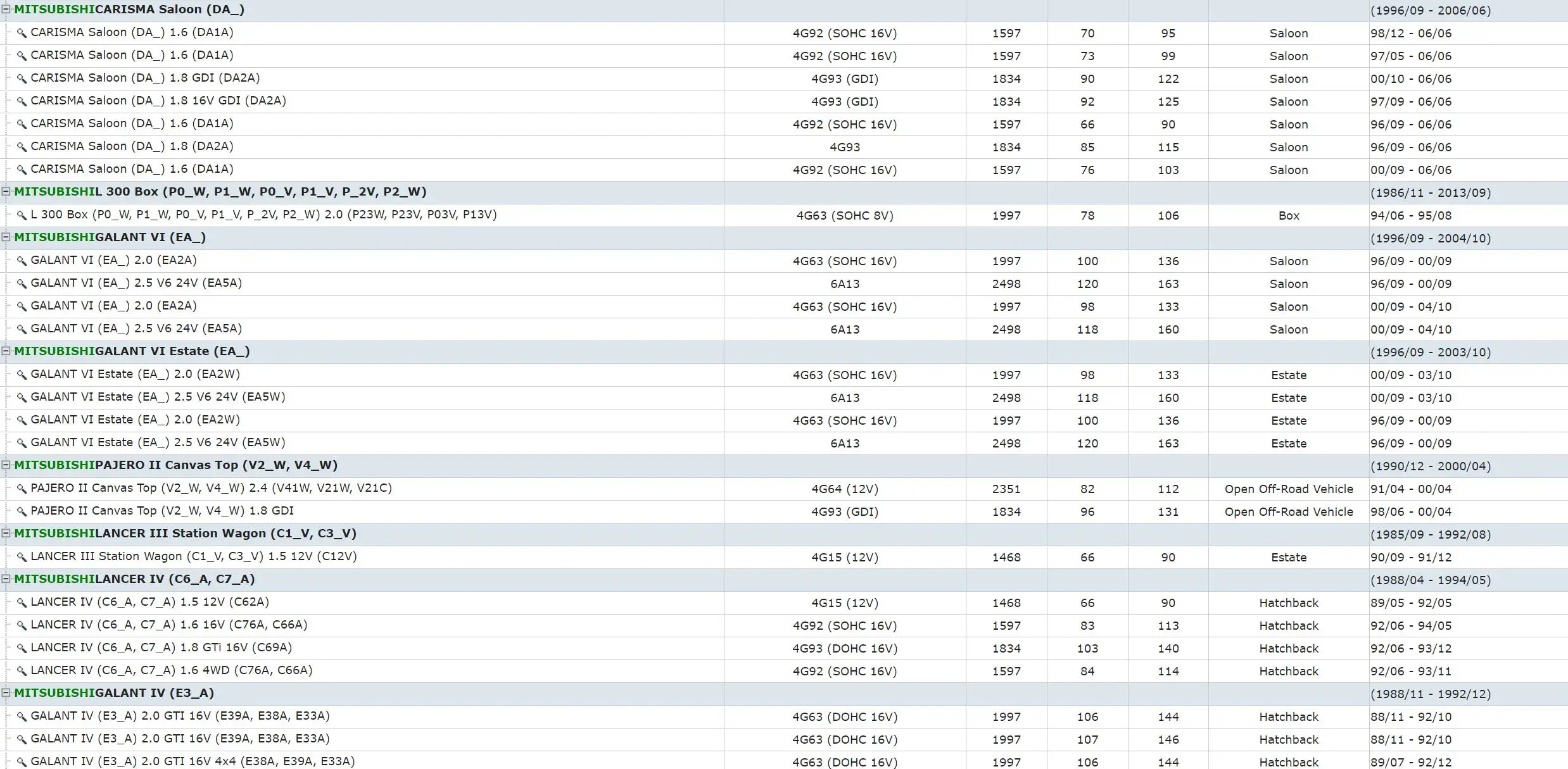The height and width of the screenshot is (769, 1568).
Task: Select engine code 4G63 (SOHC 8V) cell
Action: [845, 215]
